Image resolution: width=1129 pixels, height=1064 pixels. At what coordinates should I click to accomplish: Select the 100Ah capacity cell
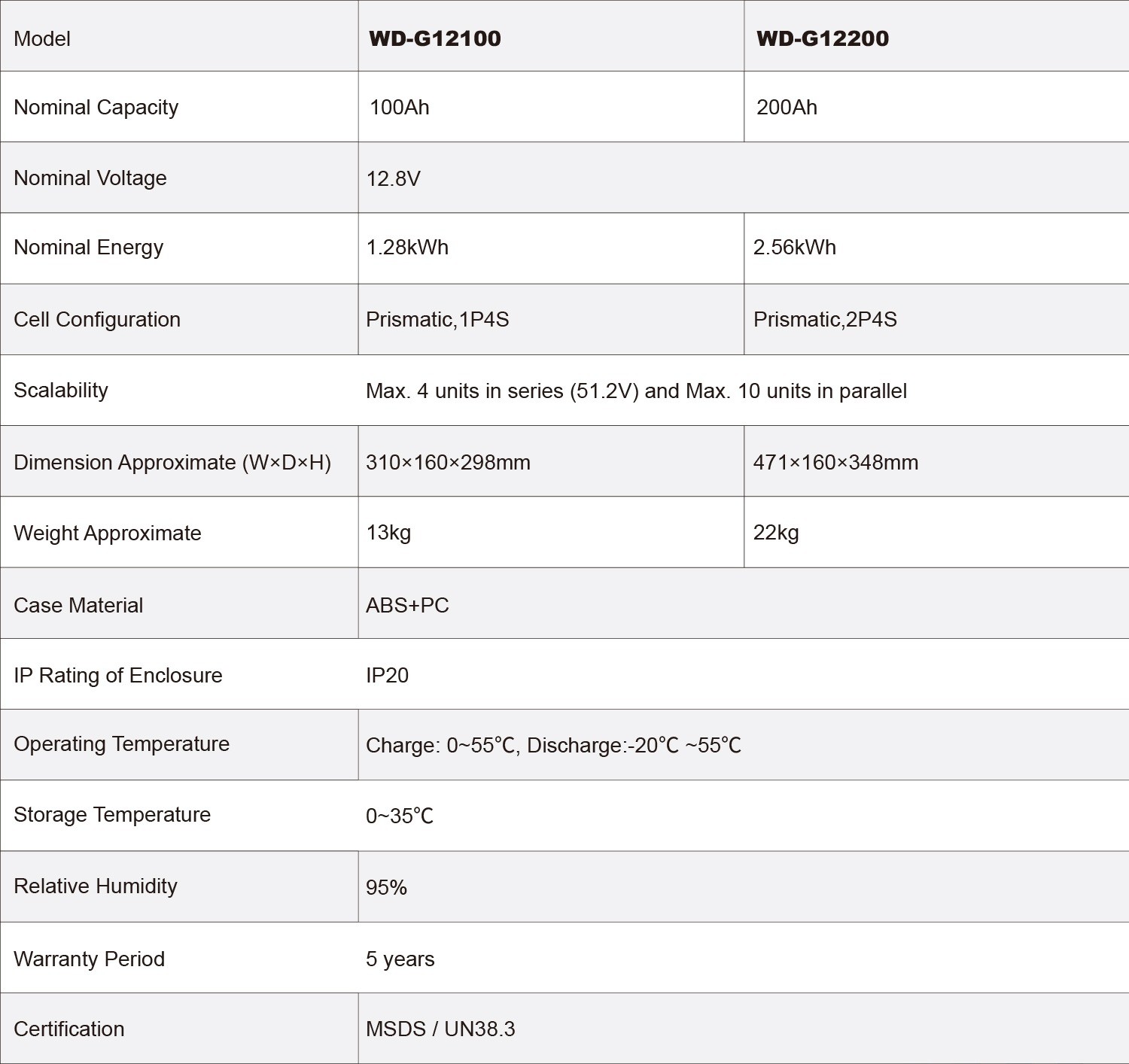click(x=399, y=108)
